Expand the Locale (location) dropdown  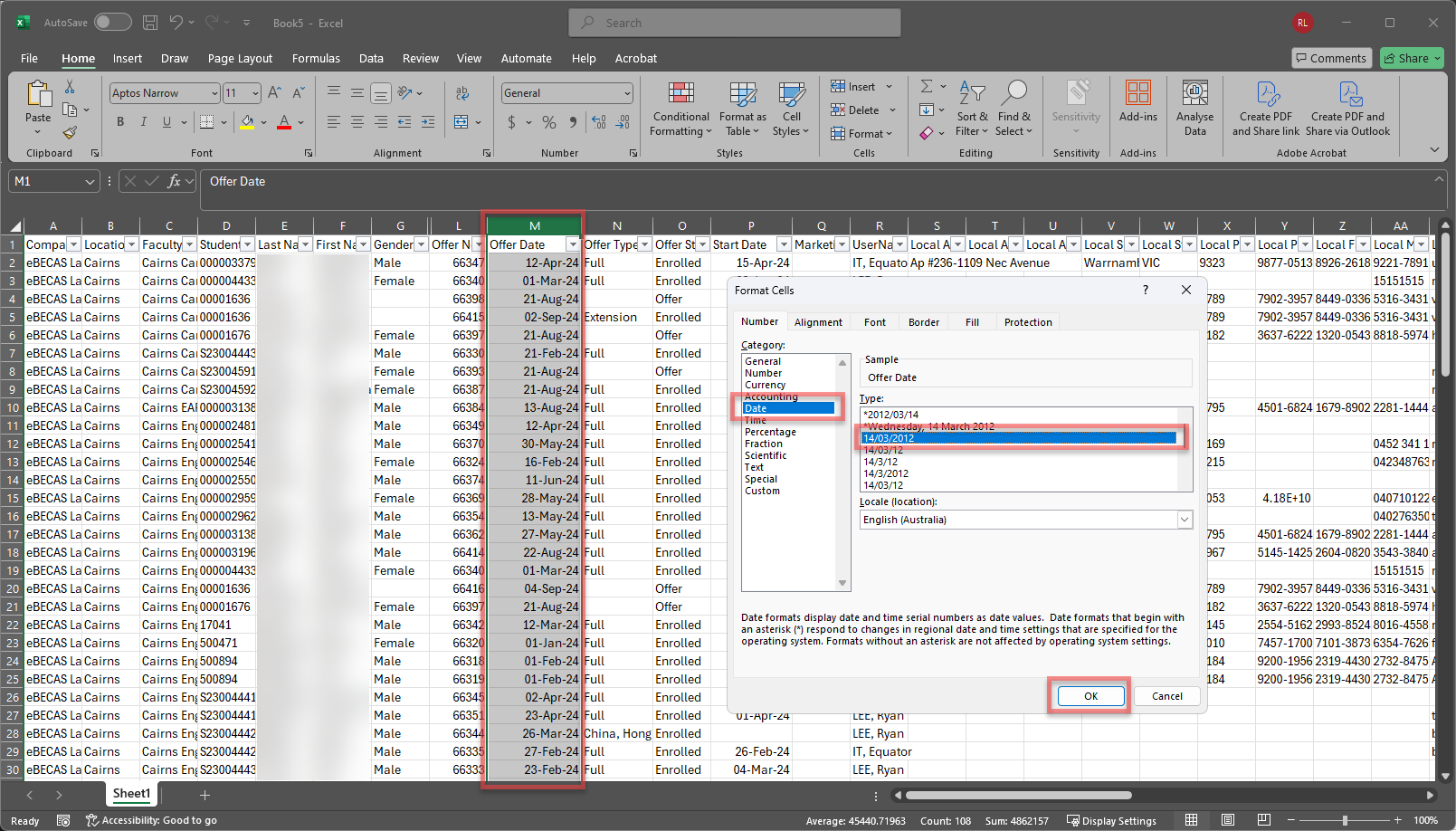point(1184,520)
